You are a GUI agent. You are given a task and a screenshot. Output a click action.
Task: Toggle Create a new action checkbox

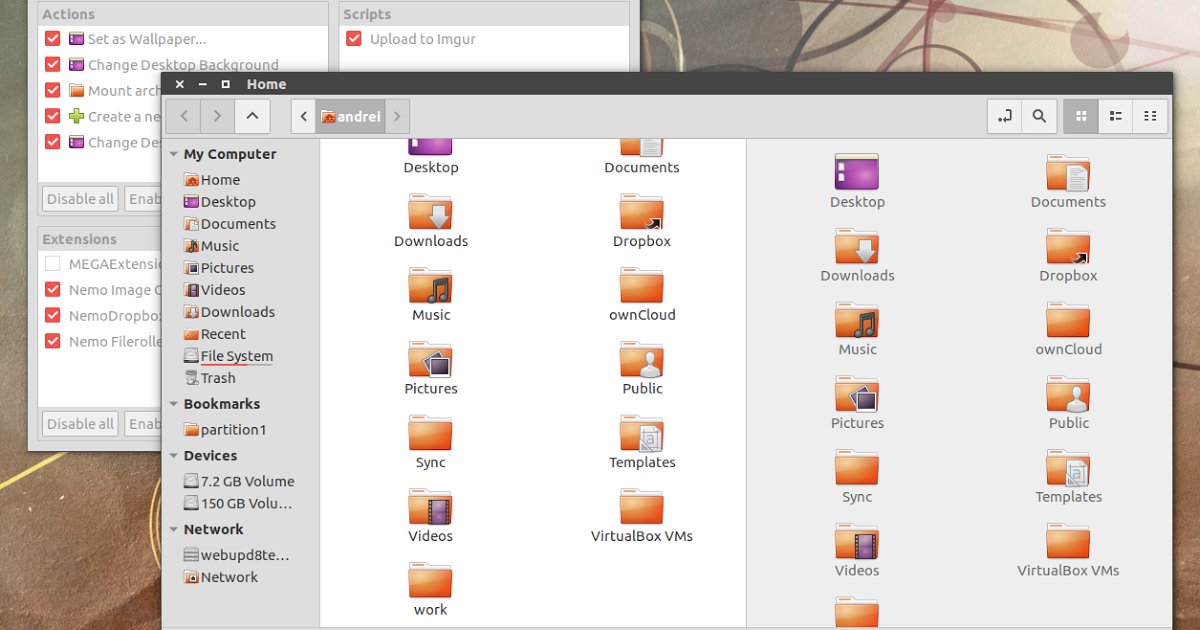click(53, 116)
